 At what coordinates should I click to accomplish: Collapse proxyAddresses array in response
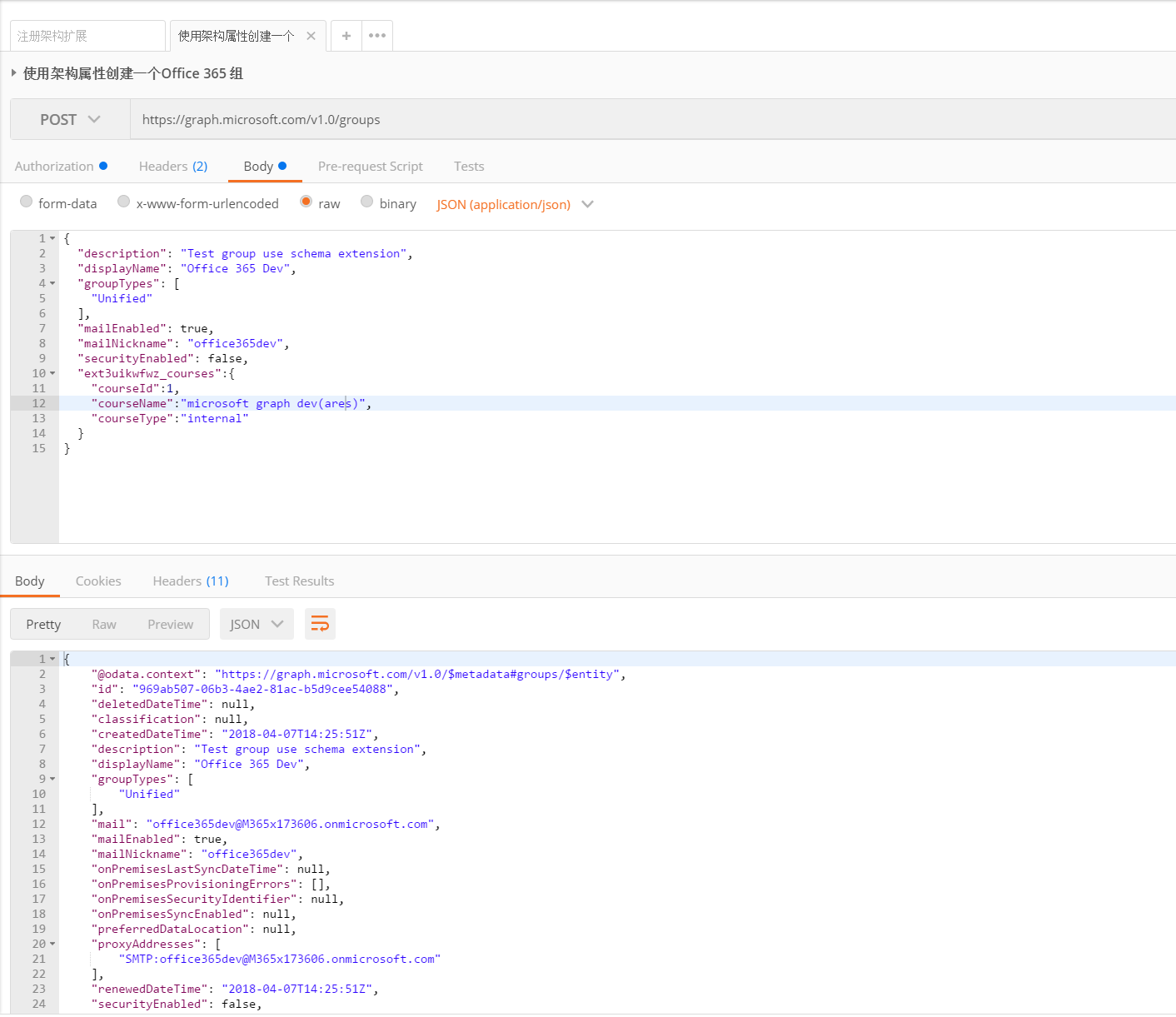[52, 945]
